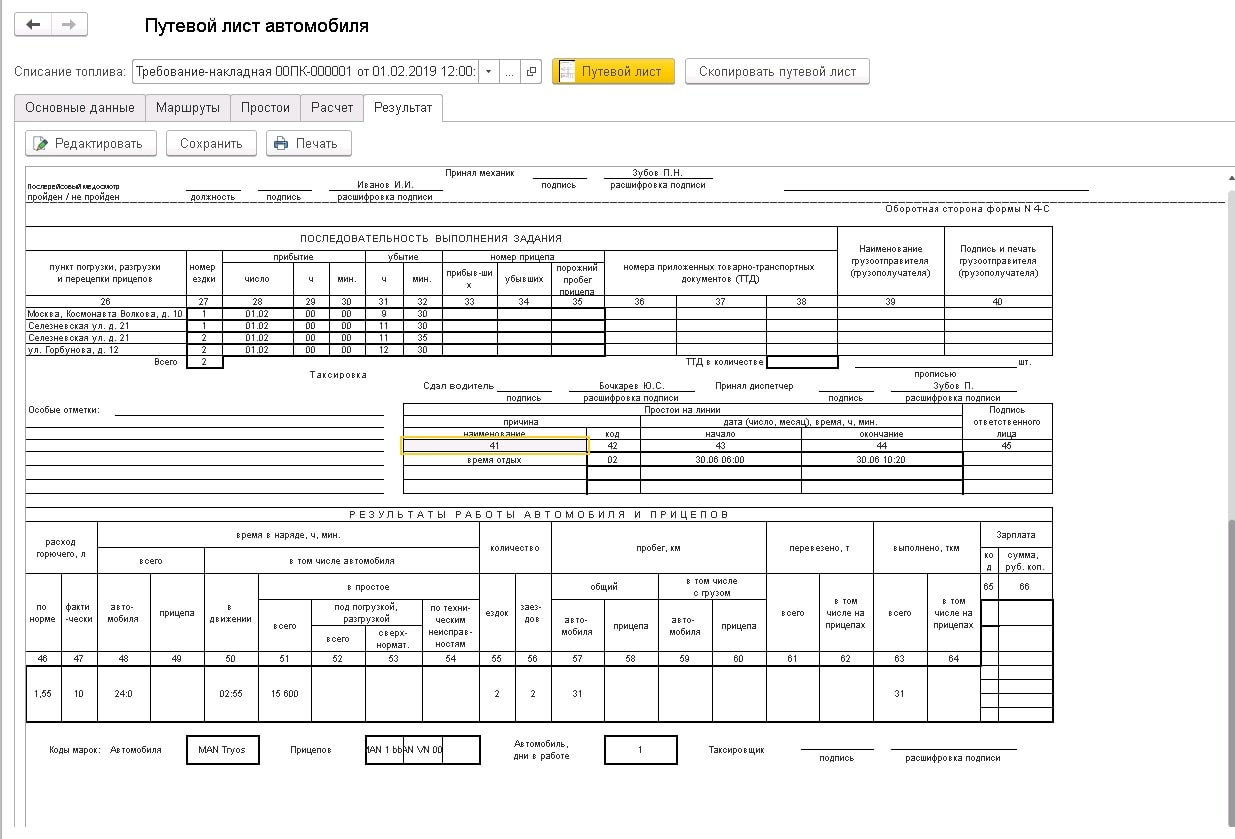This screenshot has width=1235, height=839.
Task: Click the heading 'ПОСЛЕДОВАТЕЛЬНОСТЬ ВЫПОЛНЕНИЯ ЗАДАНИЯ'
Action: click(431, 238)
